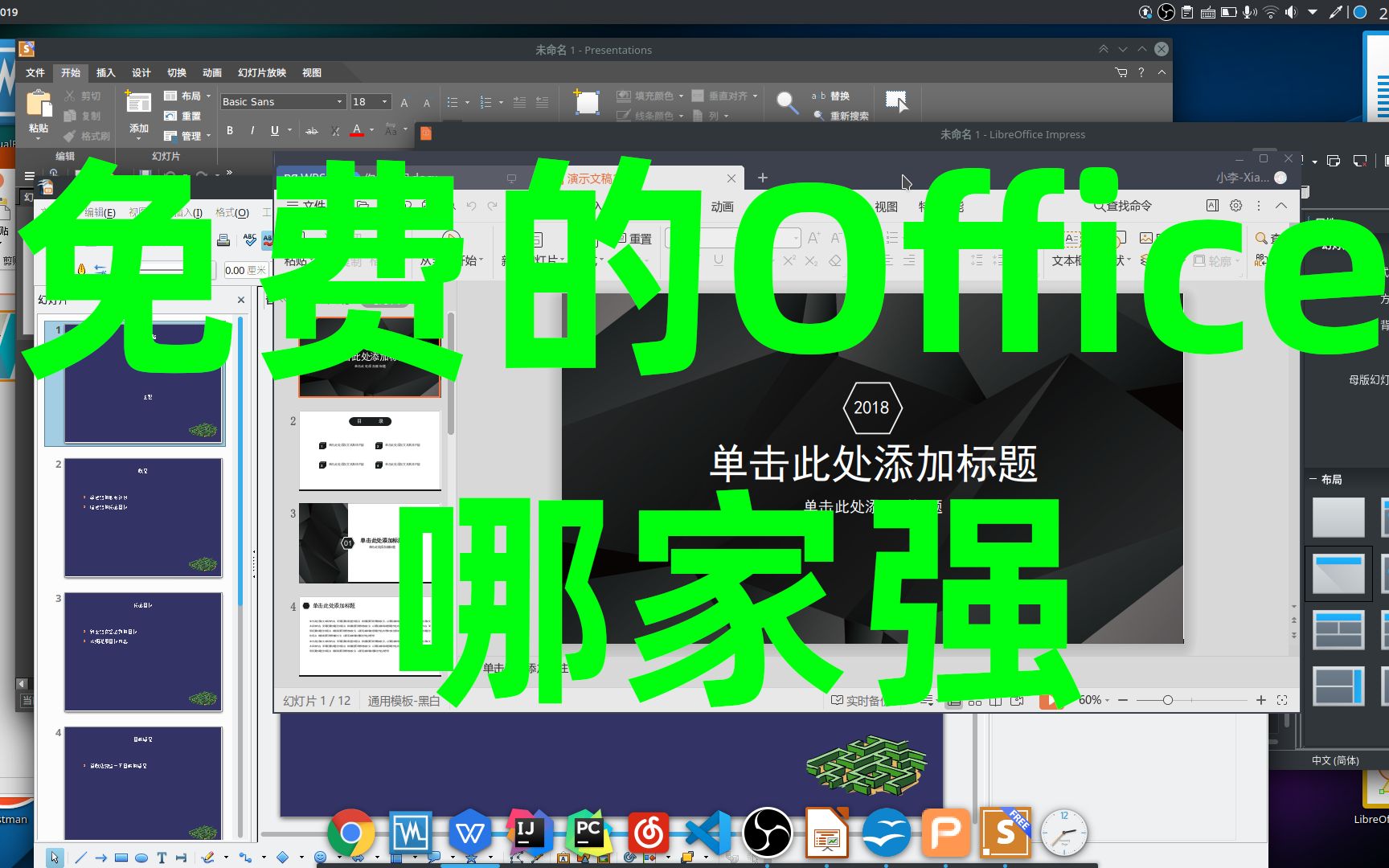Open the 60% zoom level dropdown
The width and height of the screenshot is (1389, 868).
pos(1094,700)
